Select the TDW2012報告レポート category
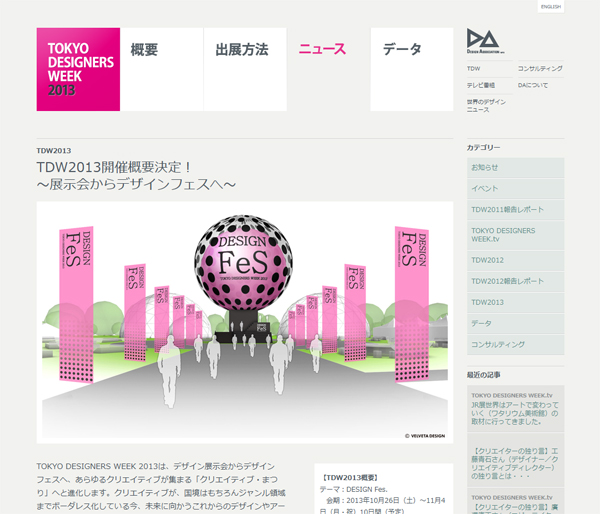Viewport: 600px width, 514px height. (x=515, y=282)
